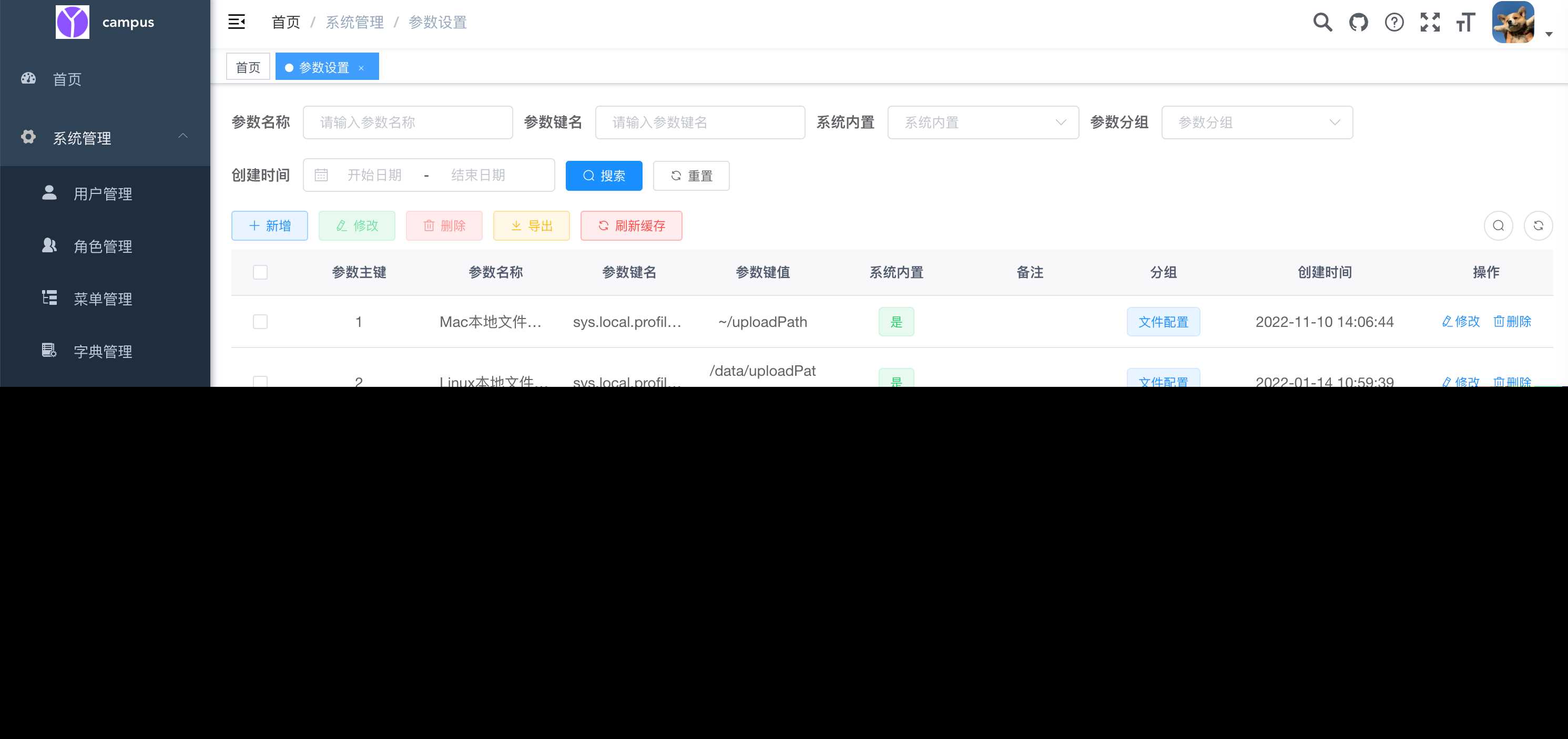Collapse the sidebar with hamburger icon
Viewport: 1568px width, 739px height.
237,22
